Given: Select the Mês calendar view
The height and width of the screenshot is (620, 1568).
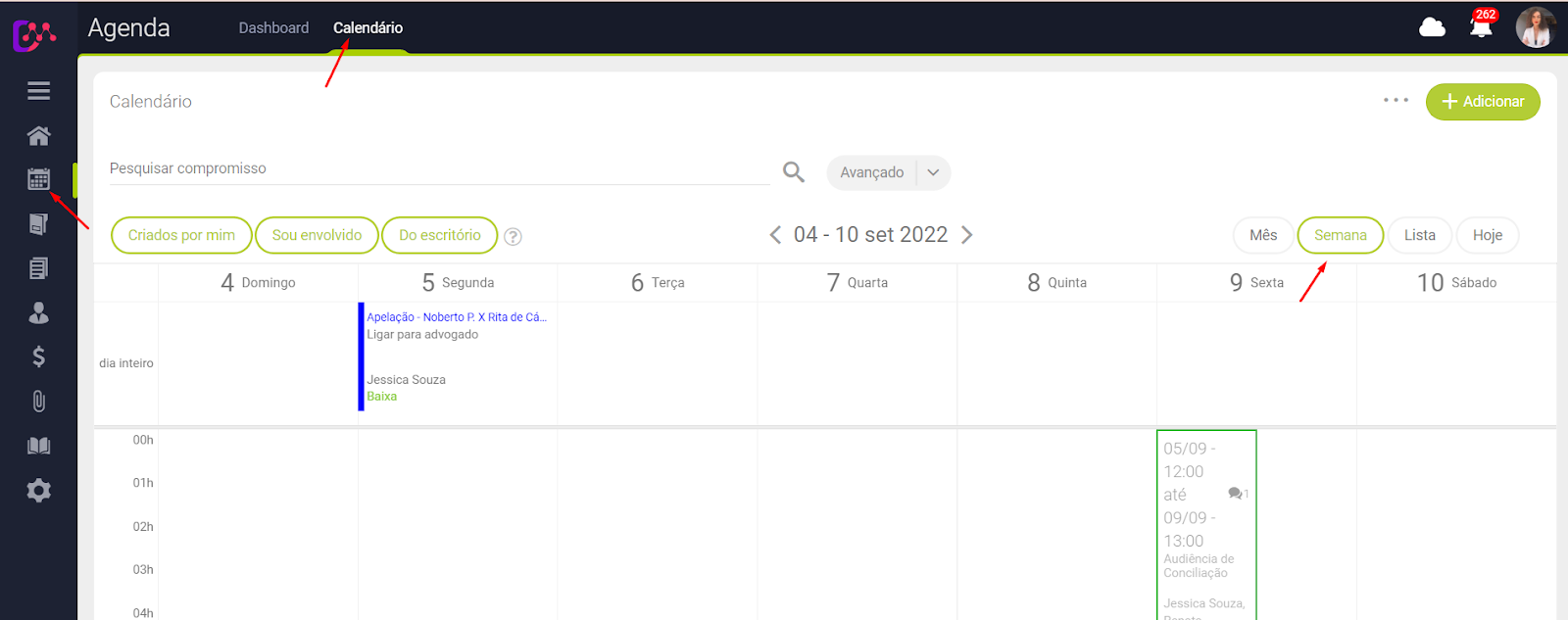Looking at the screenshot, I should point(1263,235).
